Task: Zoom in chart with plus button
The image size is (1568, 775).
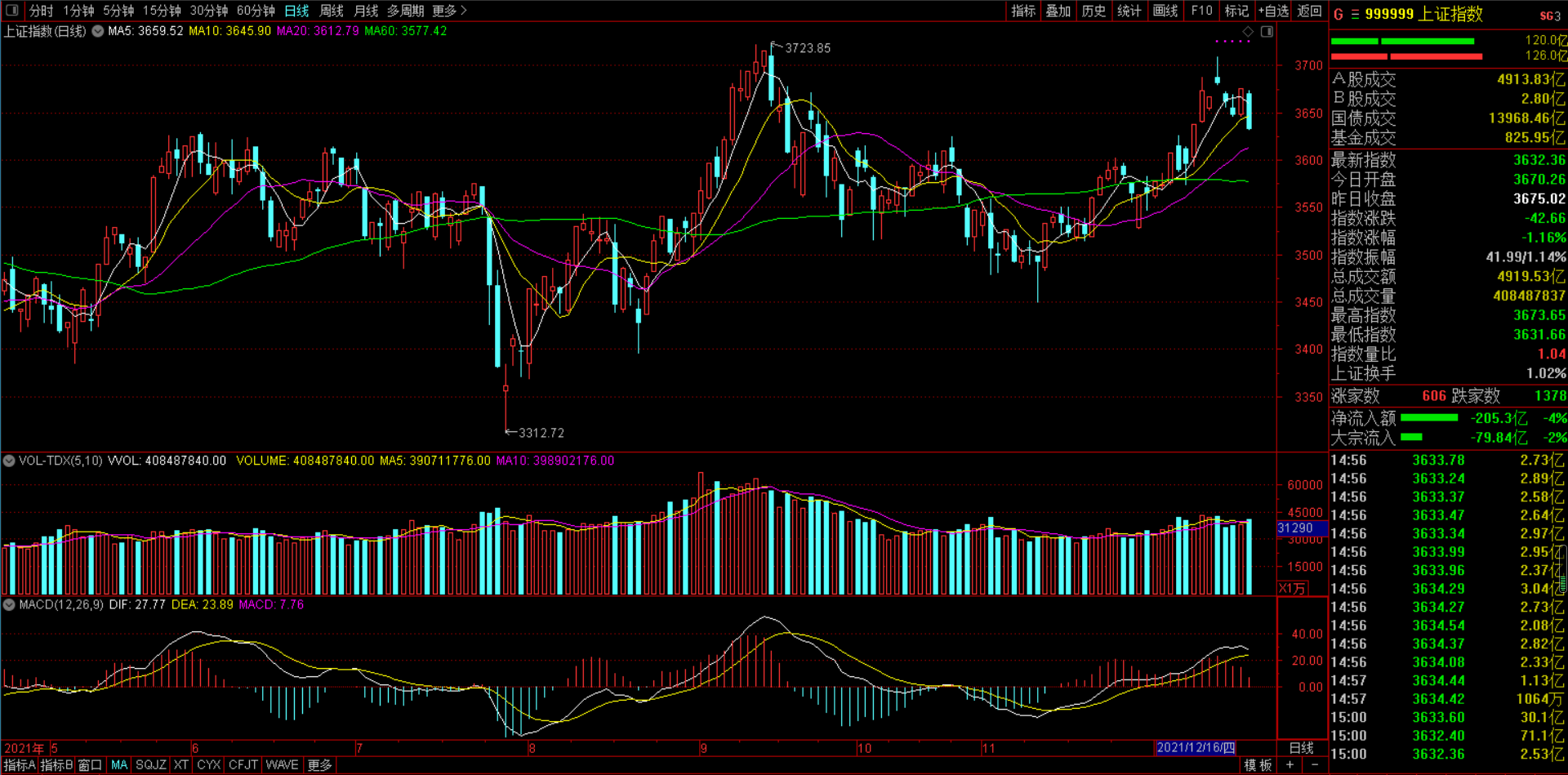Action: [1290, 765]
